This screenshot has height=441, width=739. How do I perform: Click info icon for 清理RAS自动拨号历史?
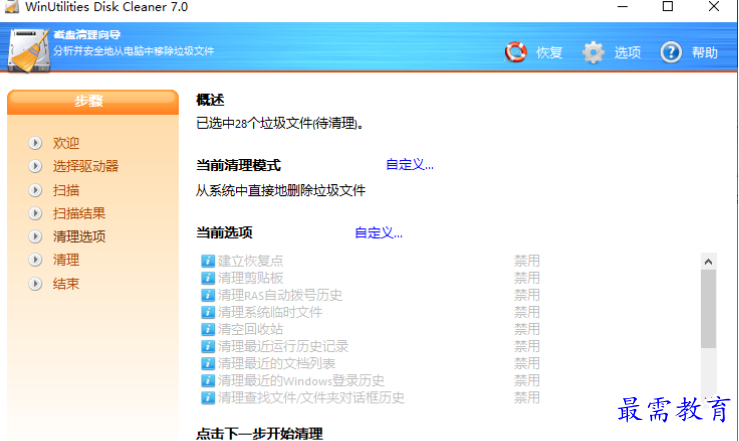[208, 295]
